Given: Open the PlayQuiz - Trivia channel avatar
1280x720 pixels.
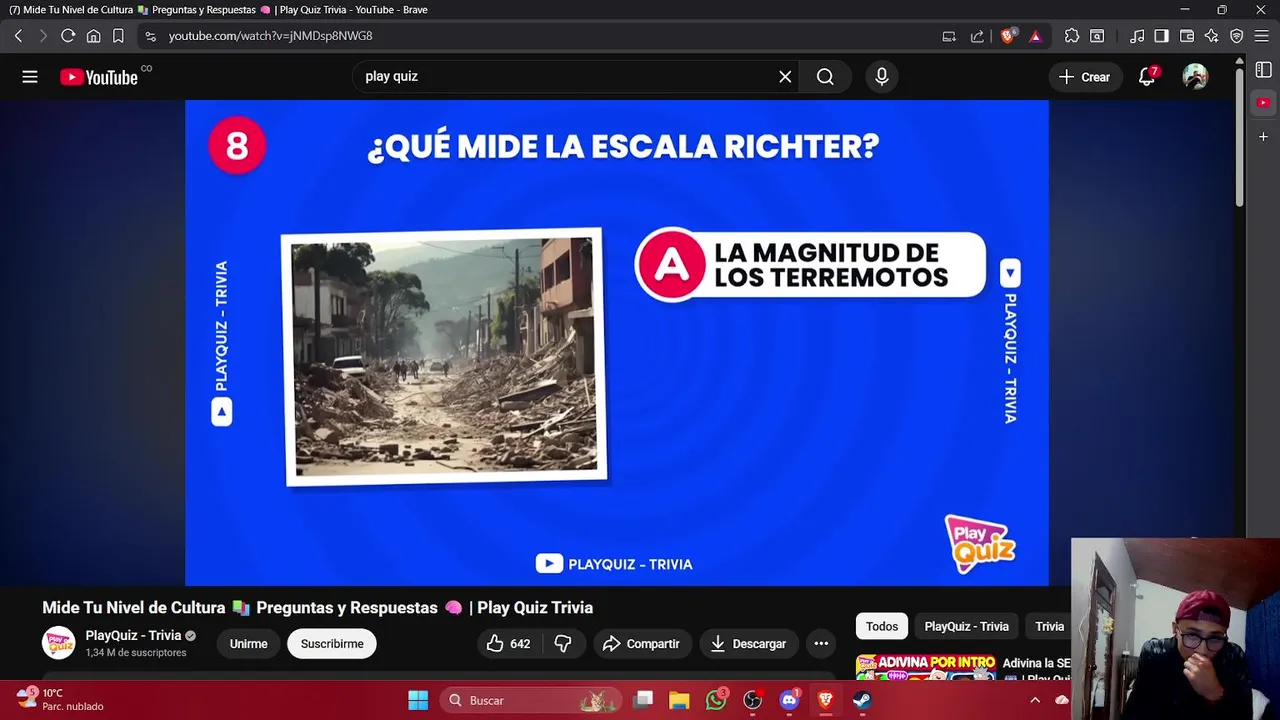Looking at the screenshot, I should click(x=59, y=643).
